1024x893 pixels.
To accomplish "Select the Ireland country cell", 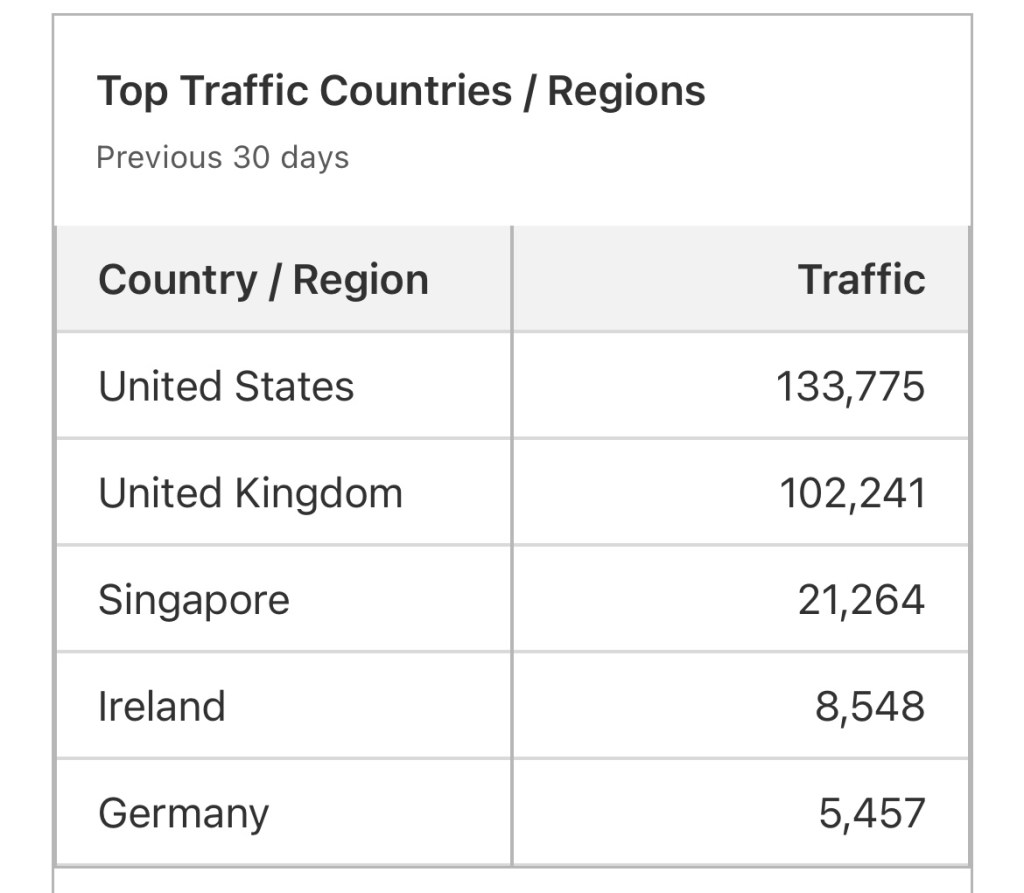I will (x=161, y=707).
